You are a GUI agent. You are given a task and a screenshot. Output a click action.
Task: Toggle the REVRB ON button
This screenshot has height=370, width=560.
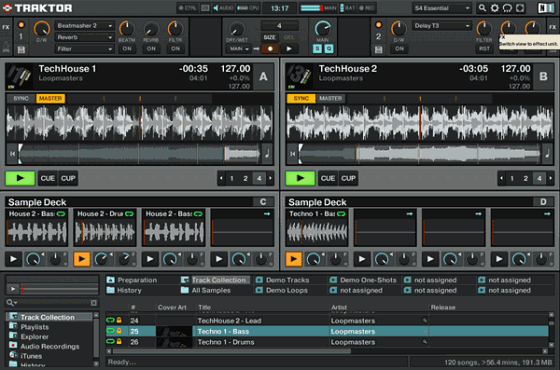tap(151, 49)
